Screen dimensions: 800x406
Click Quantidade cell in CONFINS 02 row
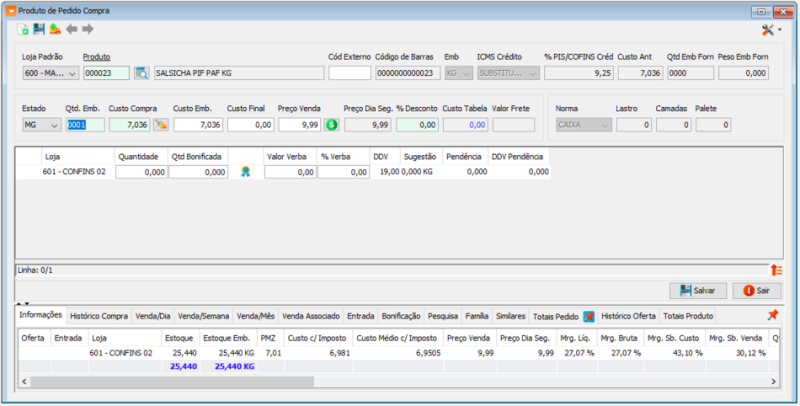coord(141,172)
